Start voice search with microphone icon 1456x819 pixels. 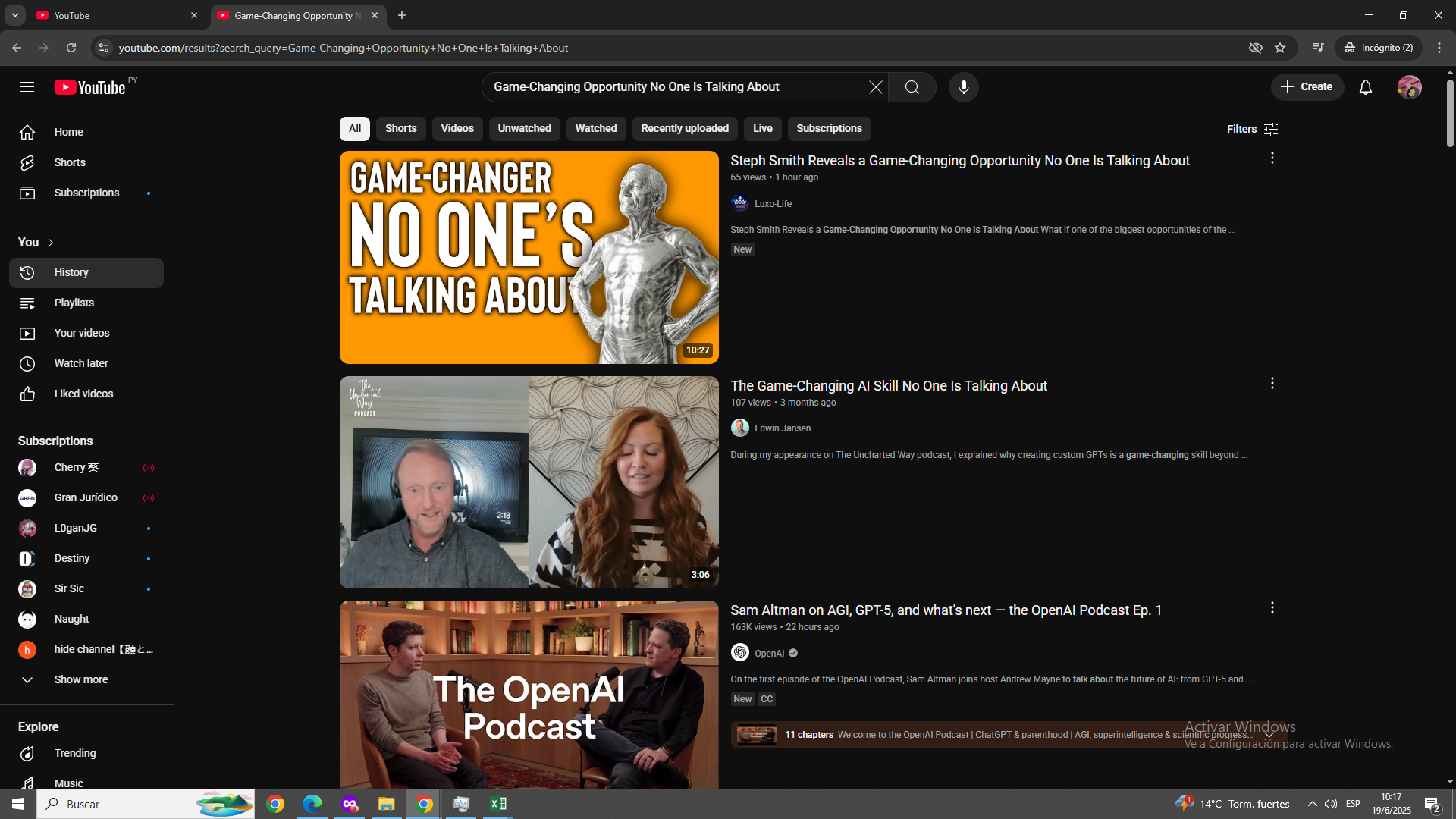(x=964, y=87)
